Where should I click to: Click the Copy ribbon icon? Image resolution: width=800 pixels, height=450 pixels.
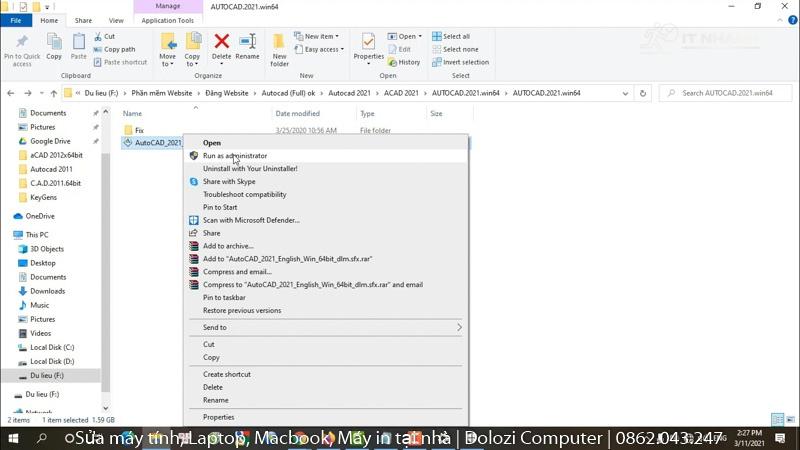coord(54,47)
